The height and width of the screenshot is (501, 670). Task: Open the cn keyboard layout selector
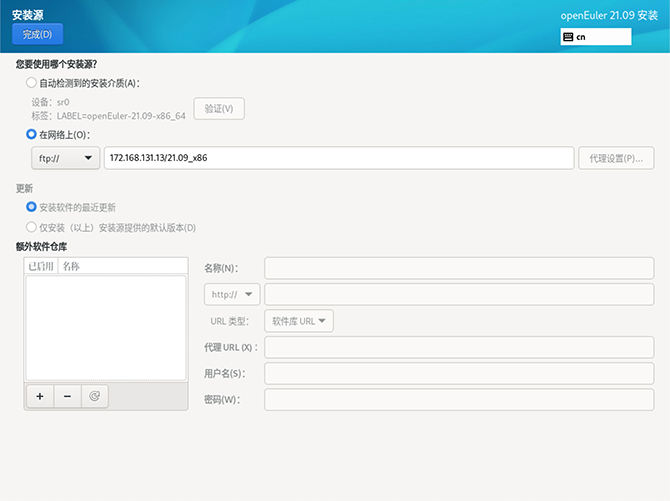tap(596, 37)
